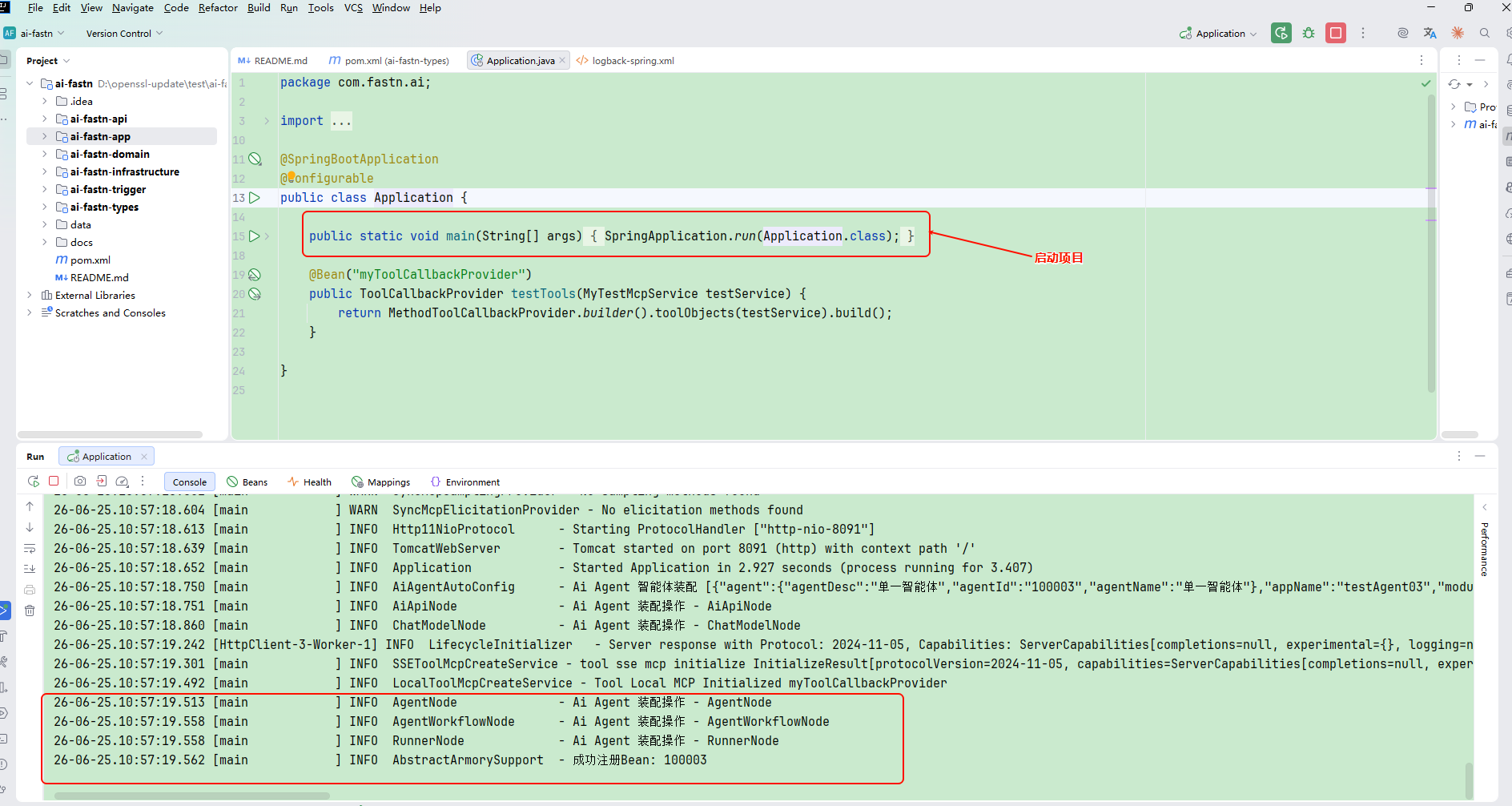The image size is (1512, 806).
Task: Click the Spring gutter icon on line 11
Action: click(255, 159)
